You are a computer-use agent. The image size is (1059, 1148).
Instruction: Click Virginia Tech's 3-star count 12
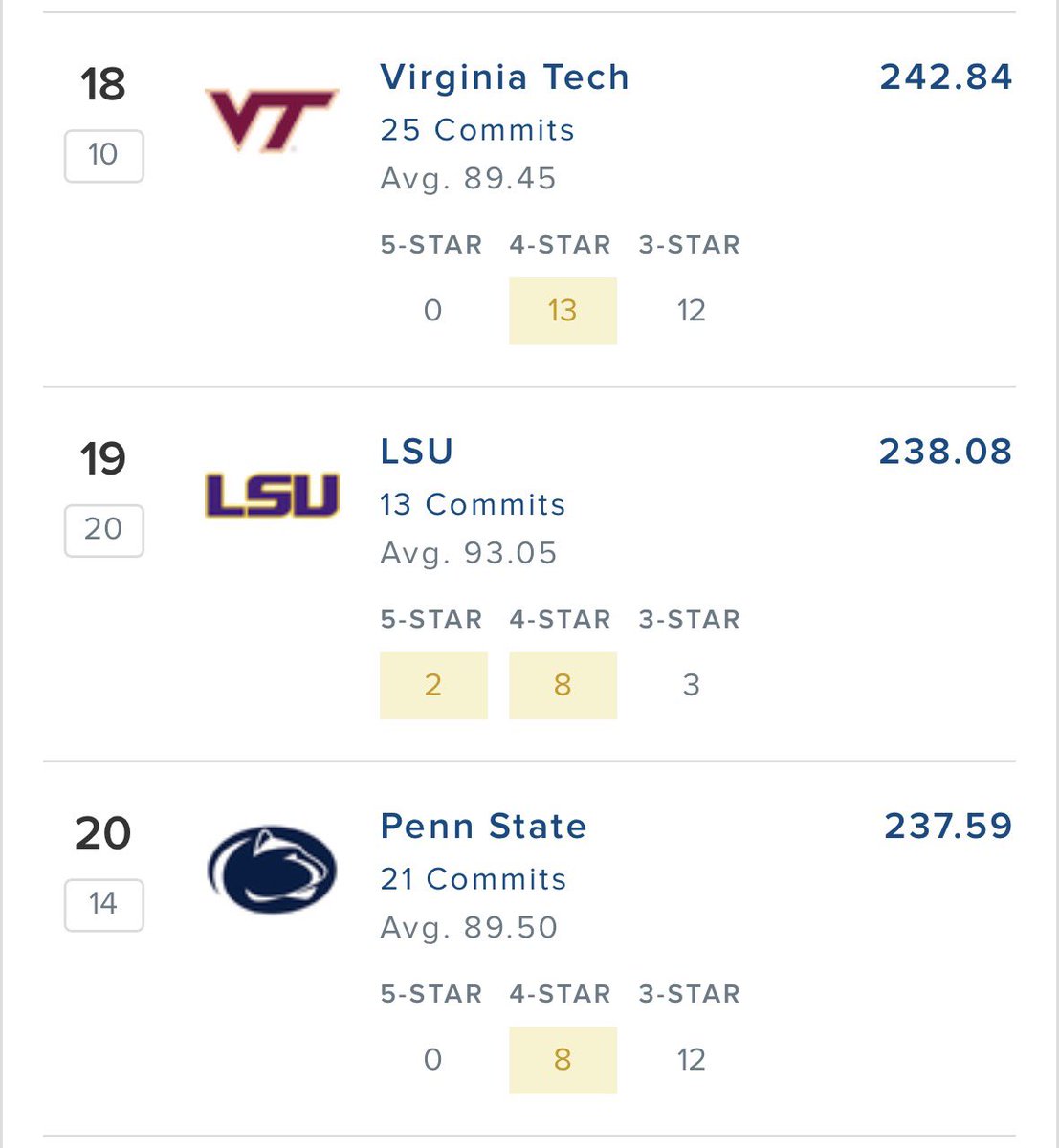click(691, 311)
